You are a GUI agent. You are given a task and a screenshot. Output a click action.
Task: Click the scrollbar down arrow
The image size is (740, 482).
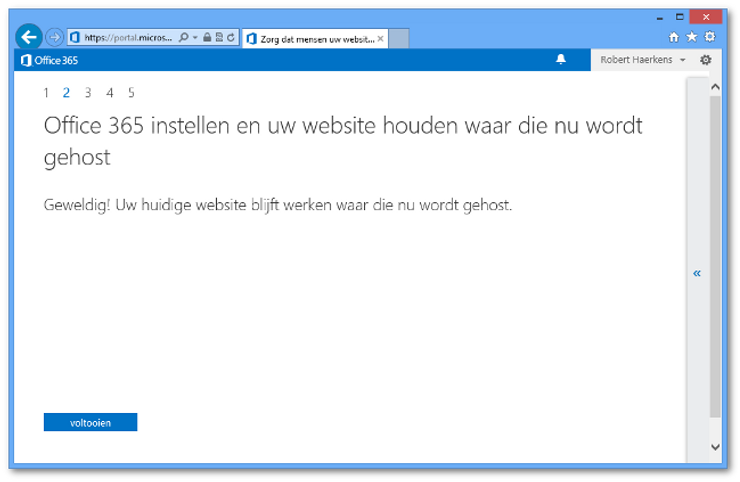click(715, 447)
